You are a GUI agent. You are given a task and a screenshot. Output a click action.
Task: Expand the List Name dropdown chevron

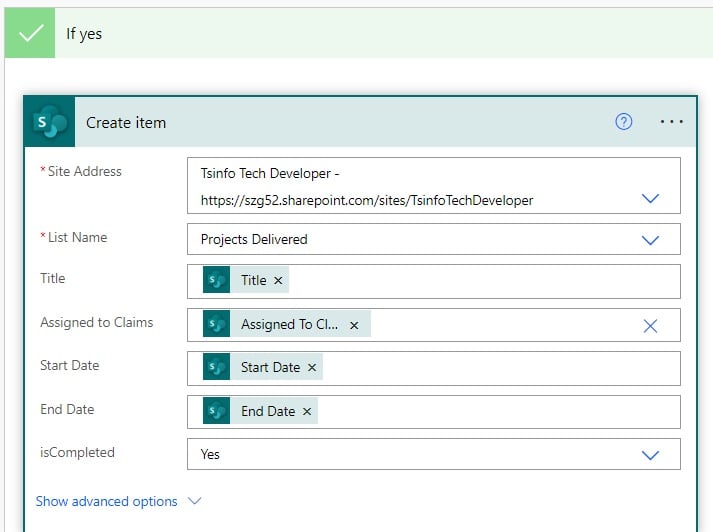click(x=650, y=240)
